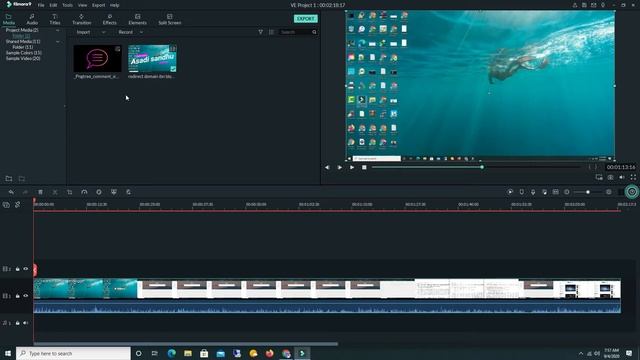Lock video track 2

[18, 269]
